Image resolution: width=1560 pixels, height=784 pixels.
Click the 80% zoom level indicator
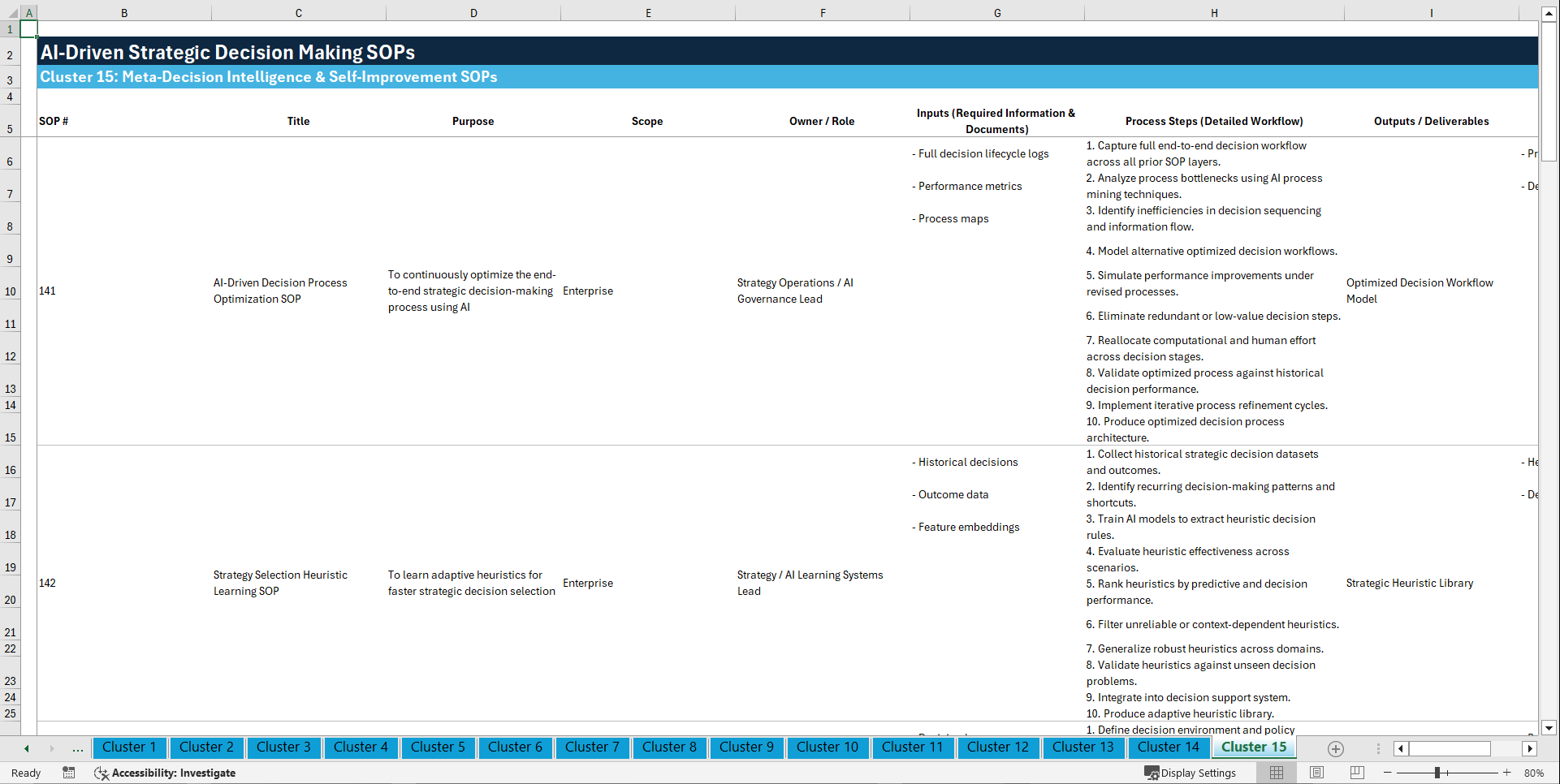coord(1534,773)
